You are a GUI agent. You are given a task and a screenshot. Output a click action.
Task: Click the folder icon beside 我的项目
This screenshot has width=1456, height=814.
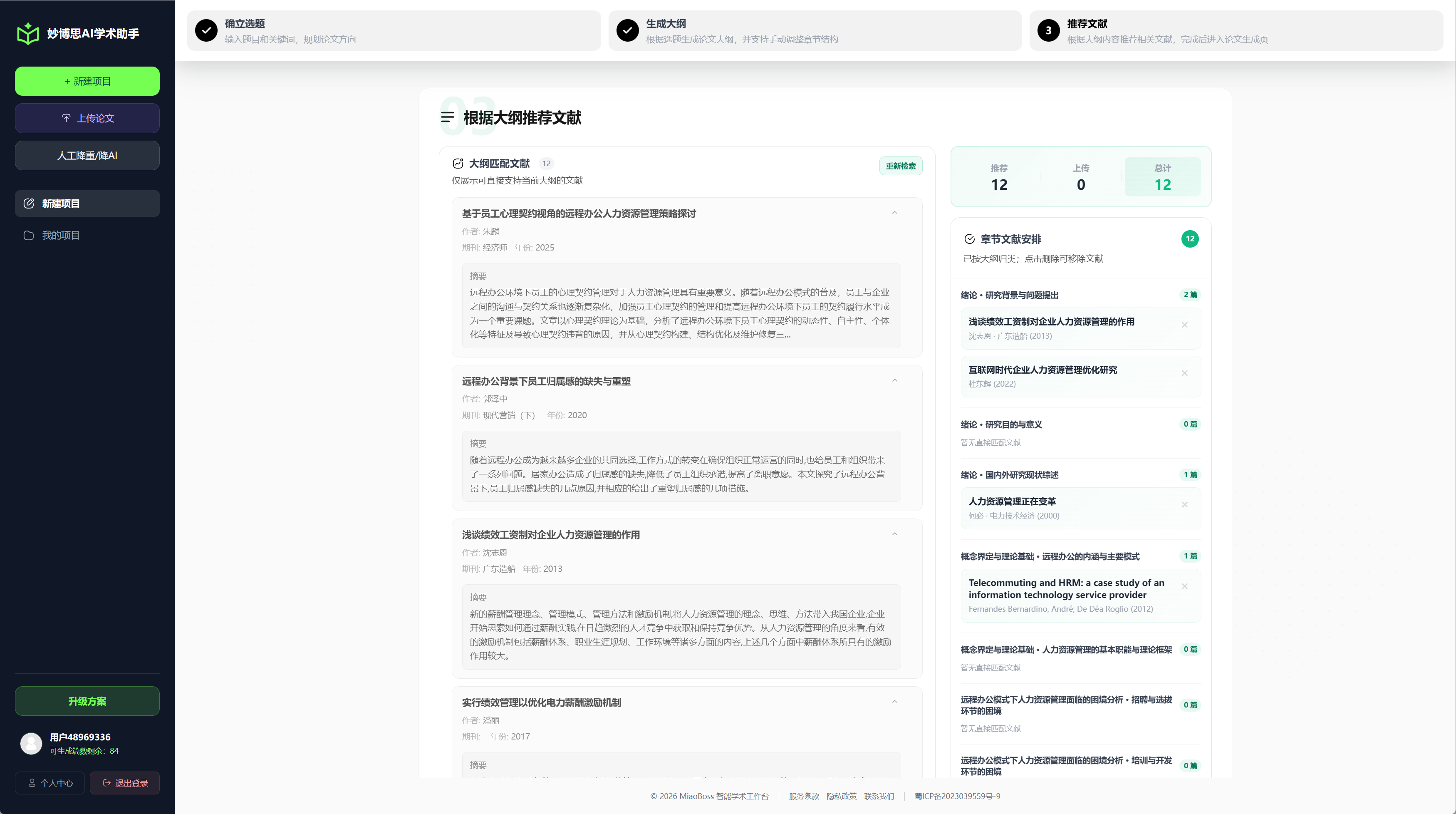coord(29,235)
